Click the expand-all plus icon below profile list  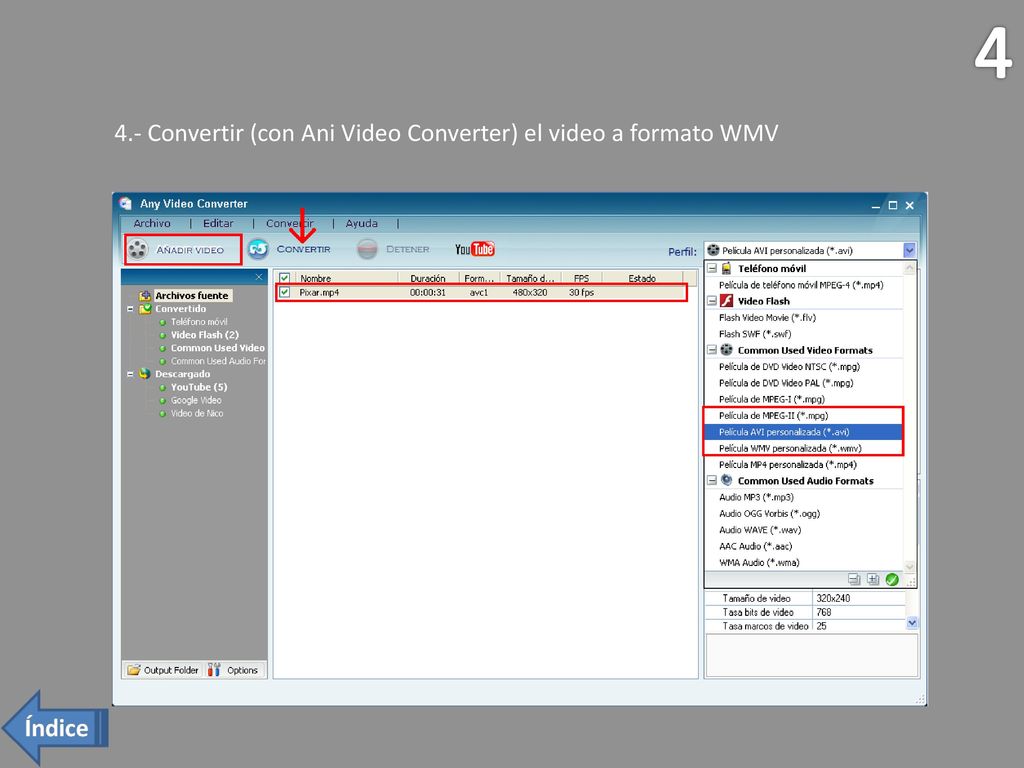872,579
